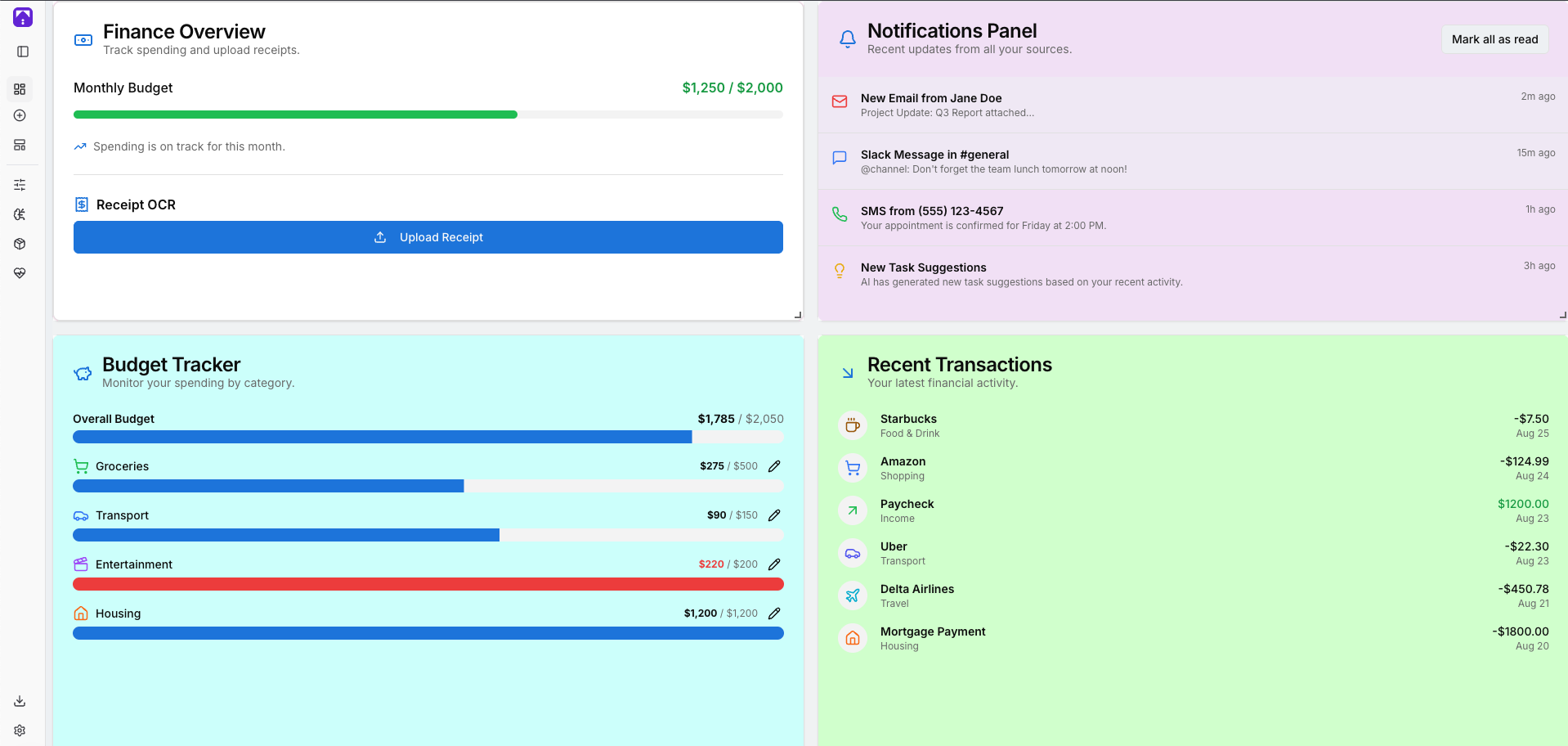Click the download icon in sidebar
Viewport: 1568px width, 746px height.
(x=20, y=701)
